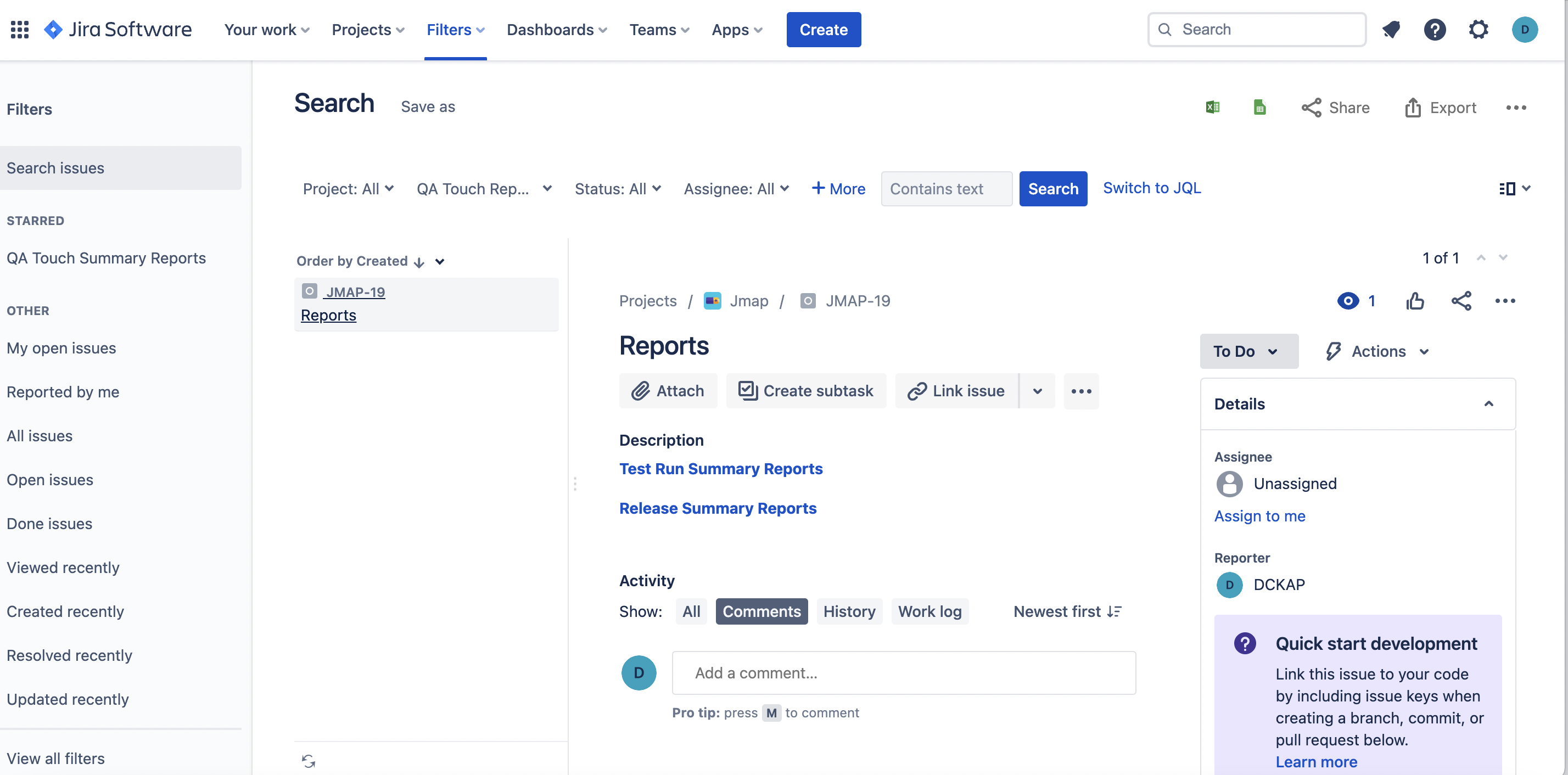1568x775 pixels.
Task: Collapse the Details panel
Action: 1488,404
